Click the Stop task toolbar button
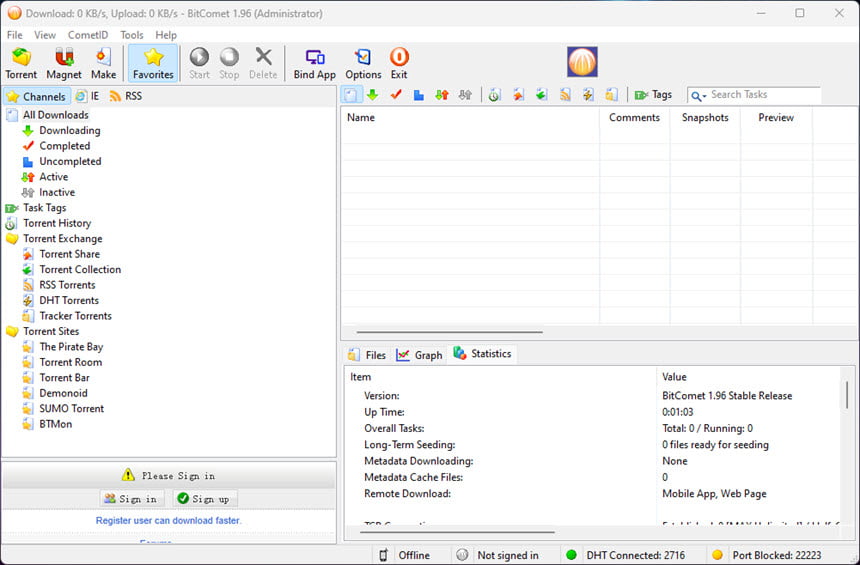This screenshot has height=565, width=860. pyautogui.click(x=229, y=64)
